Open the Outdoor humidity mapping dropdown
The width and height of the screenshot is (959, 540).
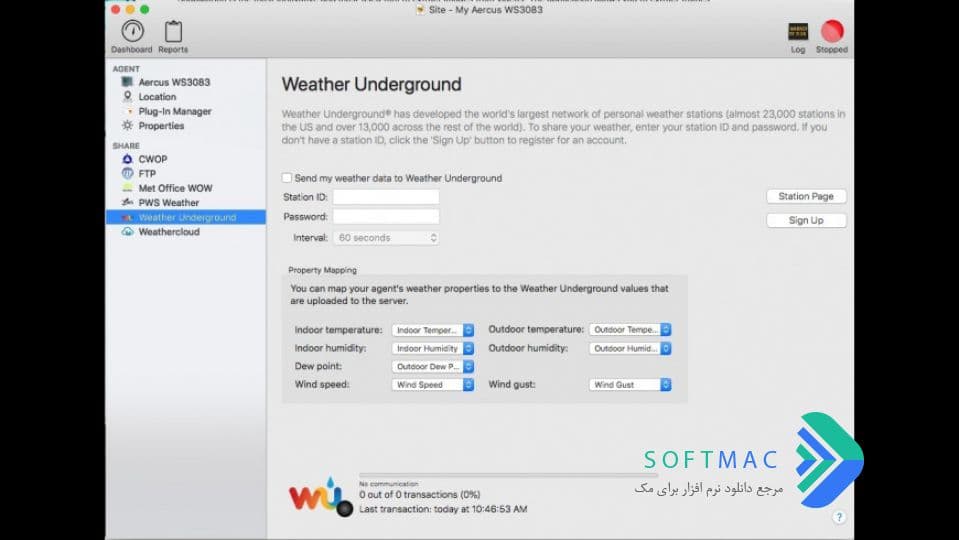coord(630,349)
